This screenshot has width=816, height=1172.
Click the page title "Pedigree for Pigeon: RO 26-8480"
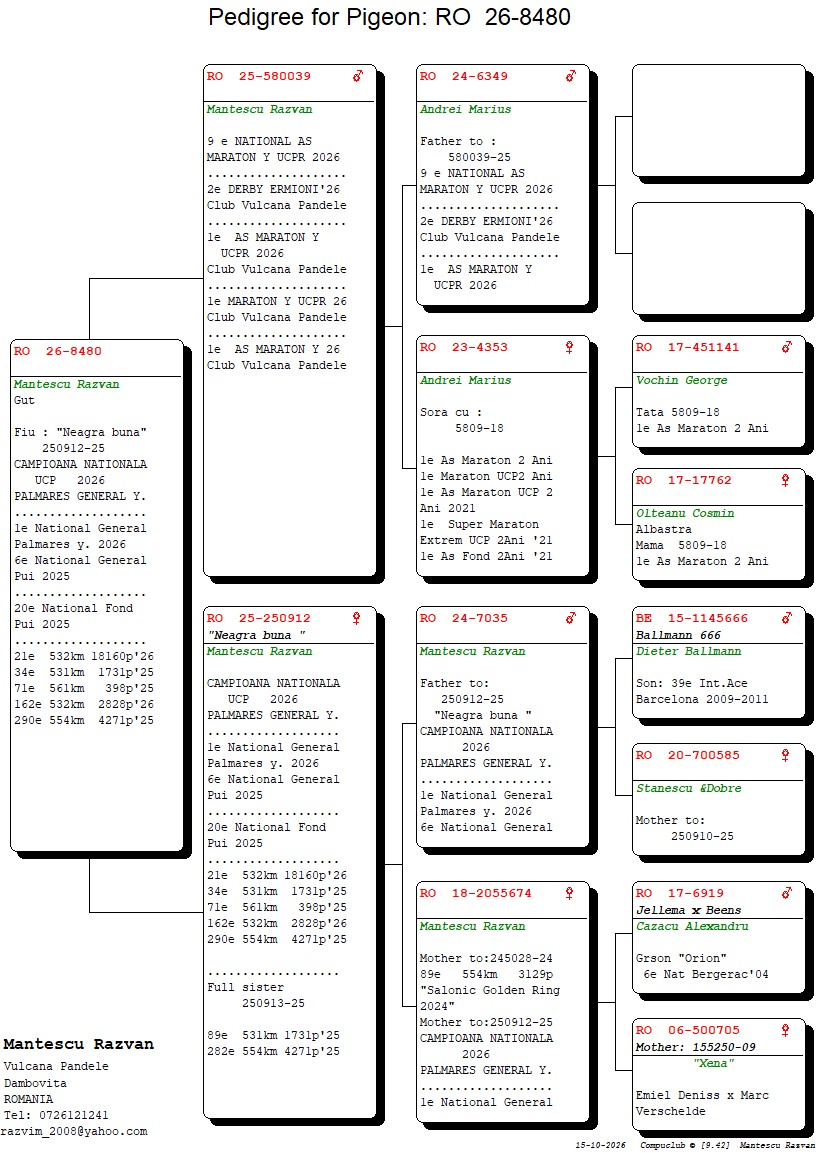(389, 16)
